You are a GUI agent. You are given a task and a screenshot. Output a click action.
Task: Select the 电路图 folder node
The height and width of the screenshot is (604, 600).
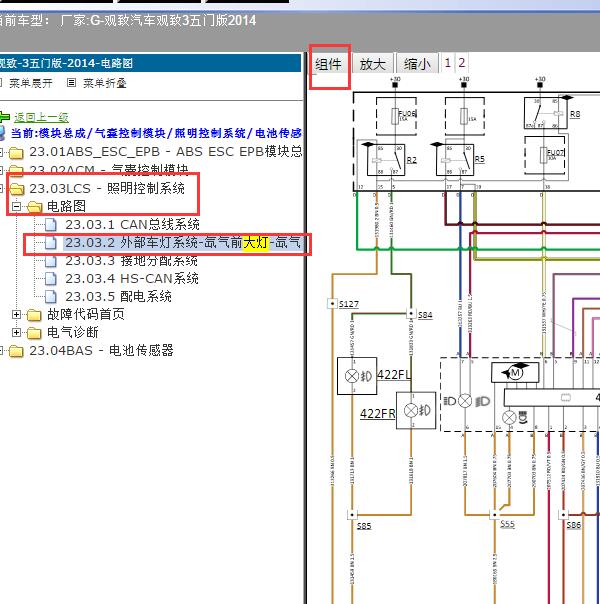[x=66, y=206]
